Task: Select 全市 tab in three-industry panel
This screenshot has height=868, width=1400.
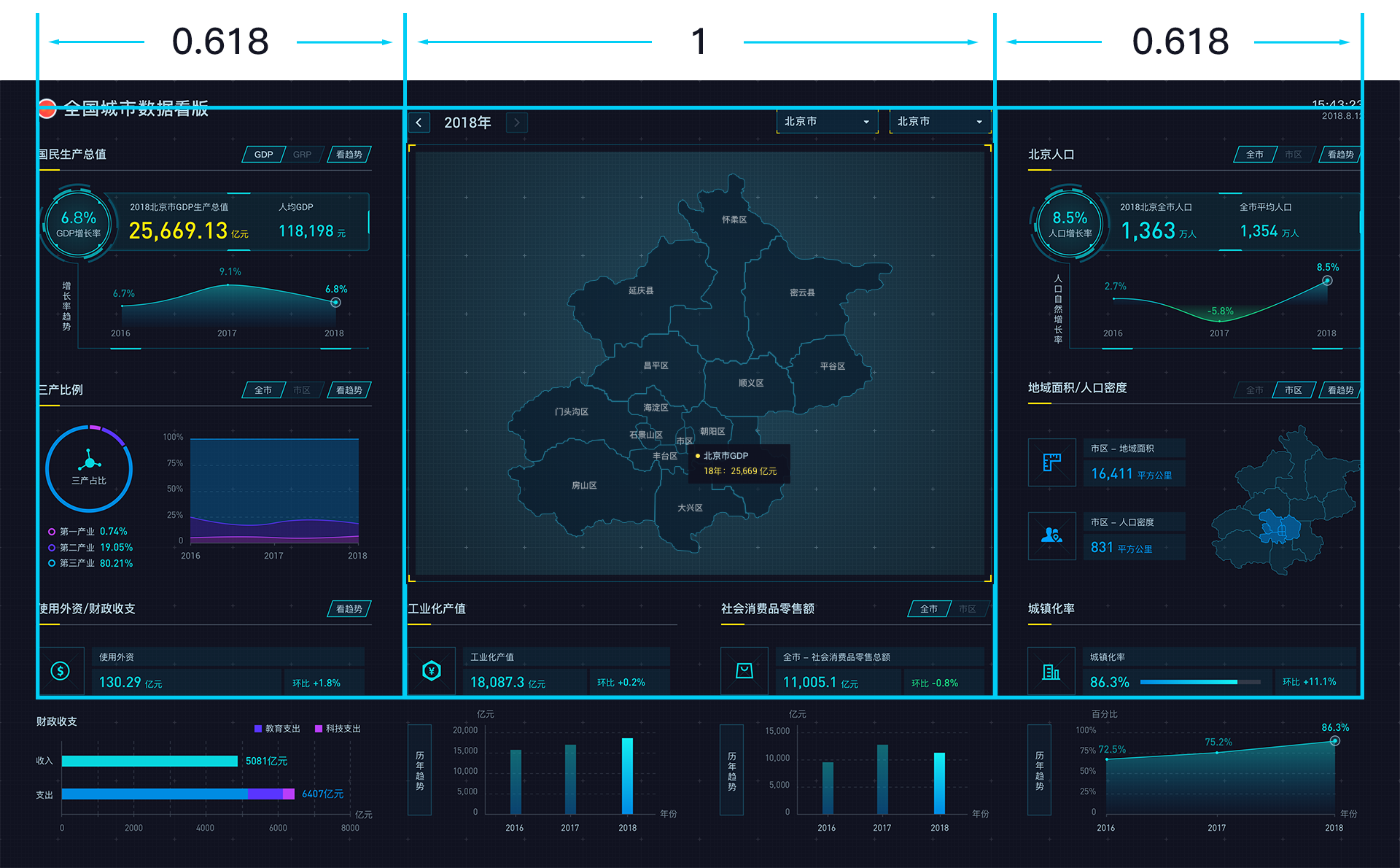Action: 262,390
